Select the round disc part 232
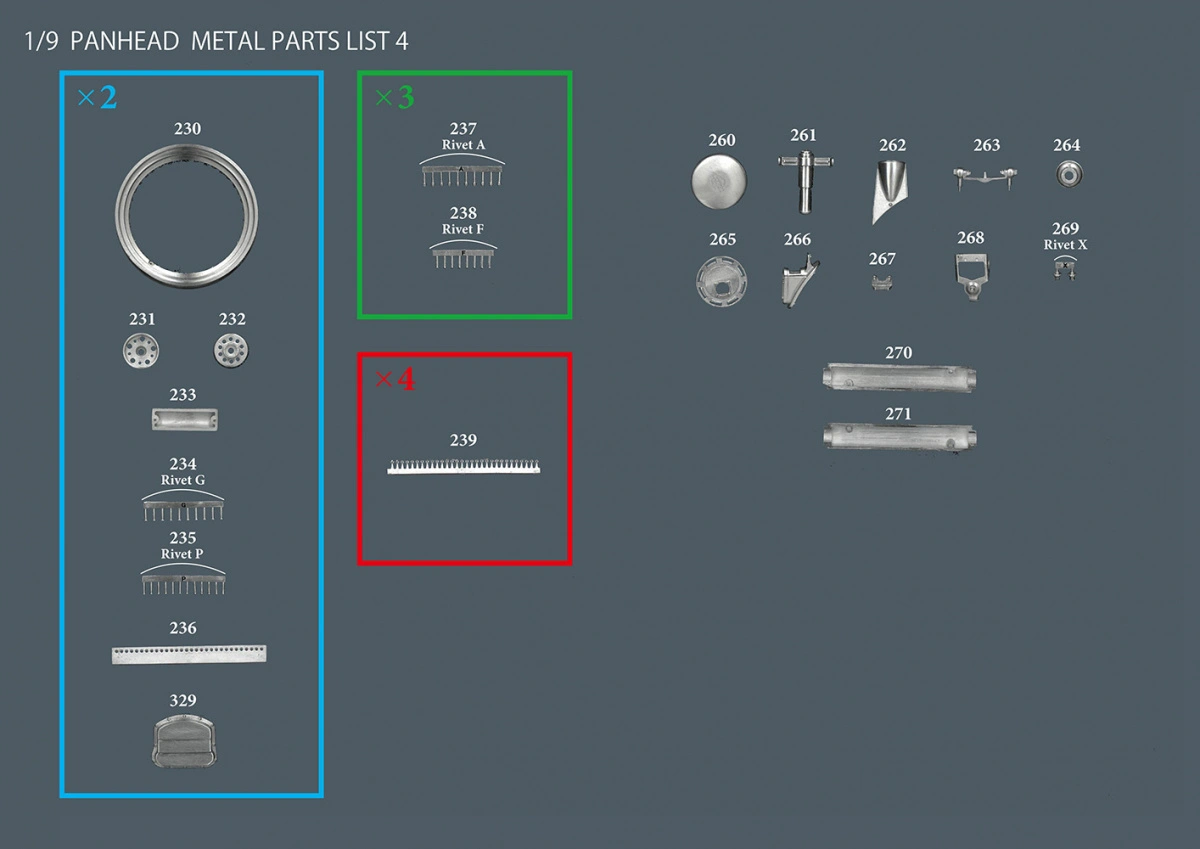The image size is (1200, 849). pyautogui.click(x=231, y=351)
